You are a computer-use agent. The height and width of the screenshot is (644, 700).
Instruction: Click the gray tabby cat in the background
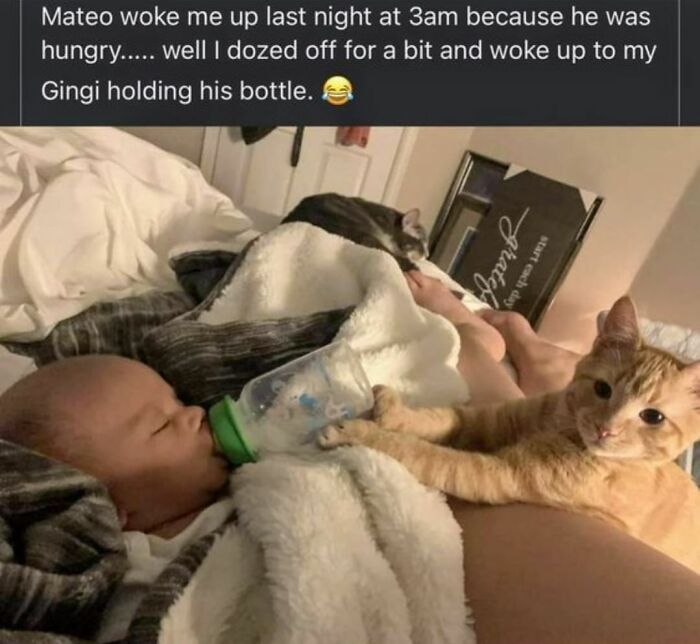[x=362, y=230]
